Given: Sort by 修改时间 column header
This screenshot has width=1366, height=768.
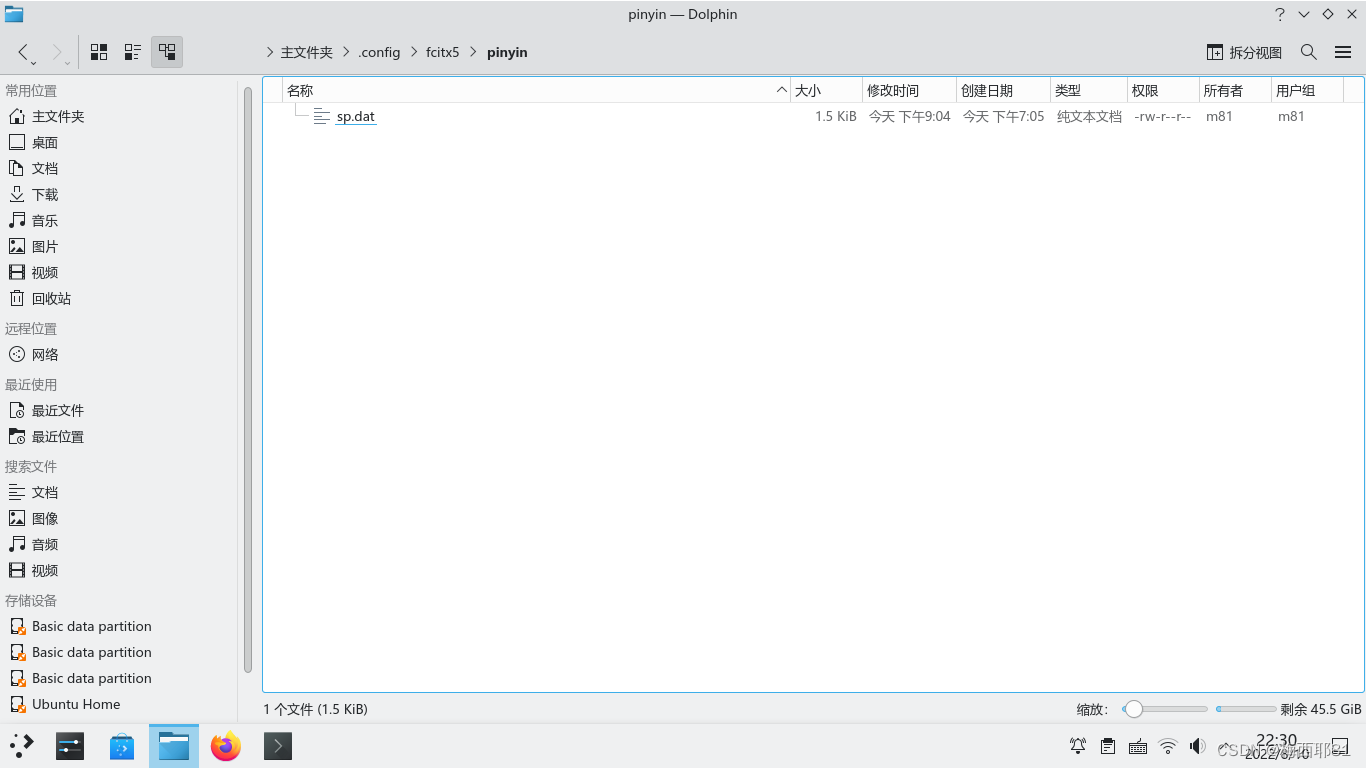Looking at the screenshot, I should (909, 90).
